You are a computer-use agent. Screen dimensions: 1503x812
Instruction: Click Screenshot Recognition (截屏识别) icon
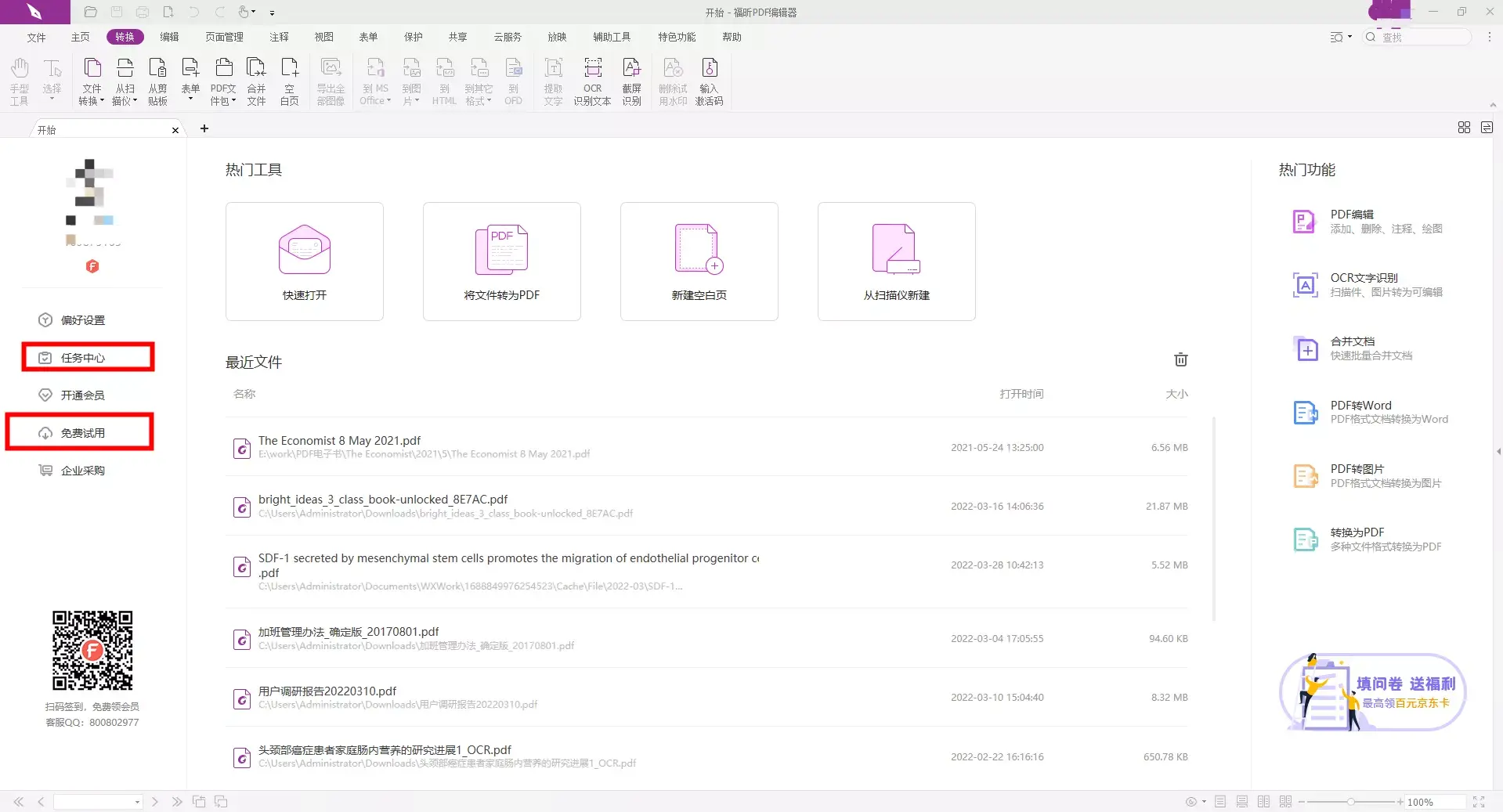coord(631,81)
